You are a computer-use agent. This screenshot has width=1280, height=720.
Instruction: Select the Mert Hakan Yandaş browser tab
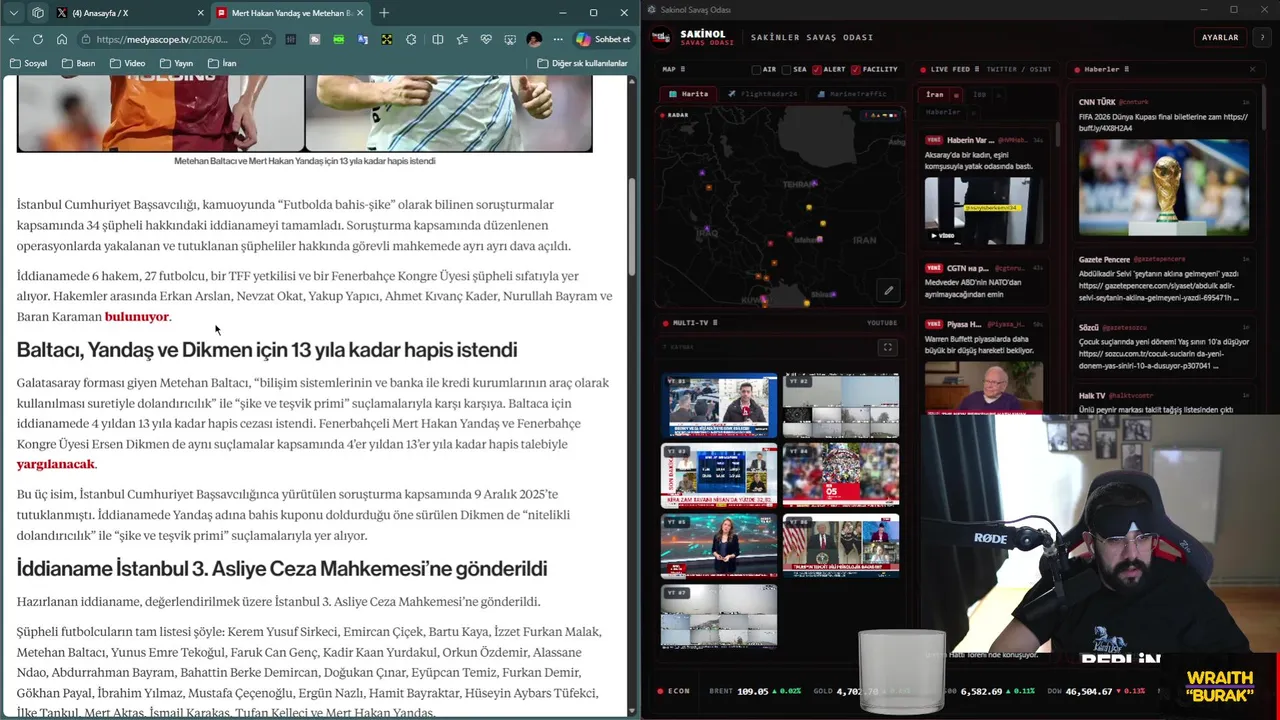[x=289, y=13]
